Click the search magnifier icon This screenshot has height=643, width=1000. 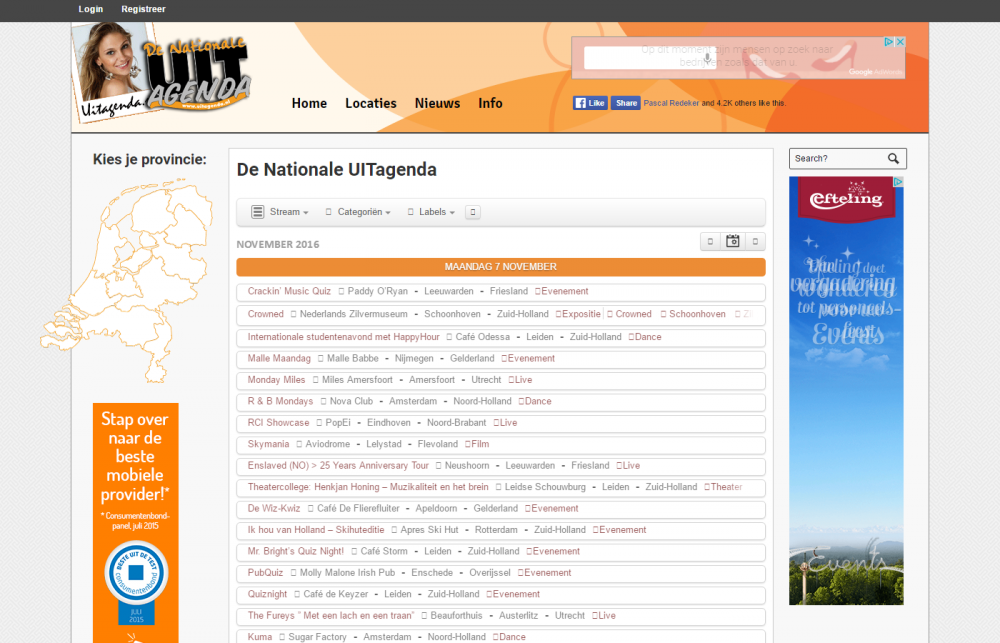[x=893, y=158]
